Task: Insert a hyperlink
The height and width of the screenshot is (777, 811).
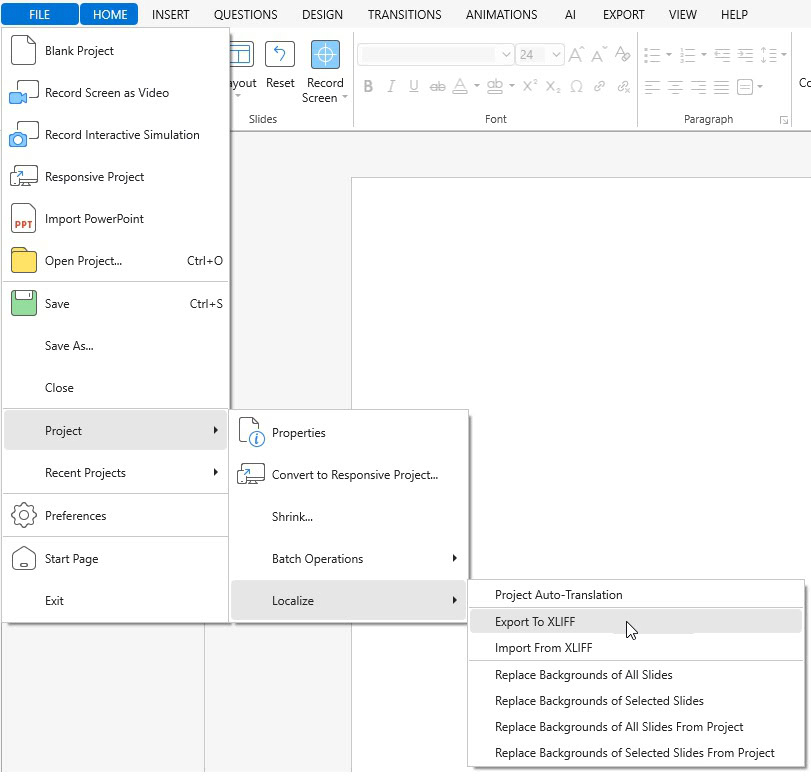Action: coord(598,86)
